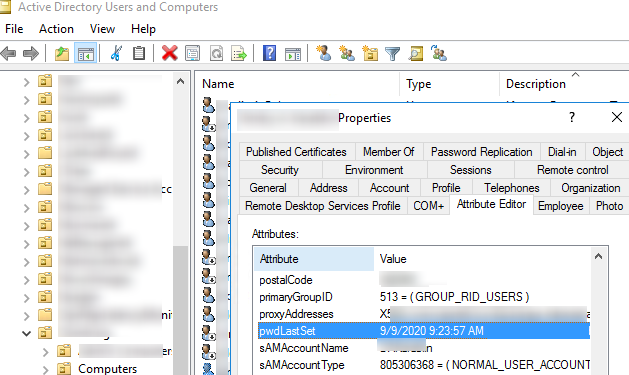Image resolution: width=629 pixels, height=375 pixels.
Task: Click the Copy clipboard toolbar icon
Action: click(139, 53)
